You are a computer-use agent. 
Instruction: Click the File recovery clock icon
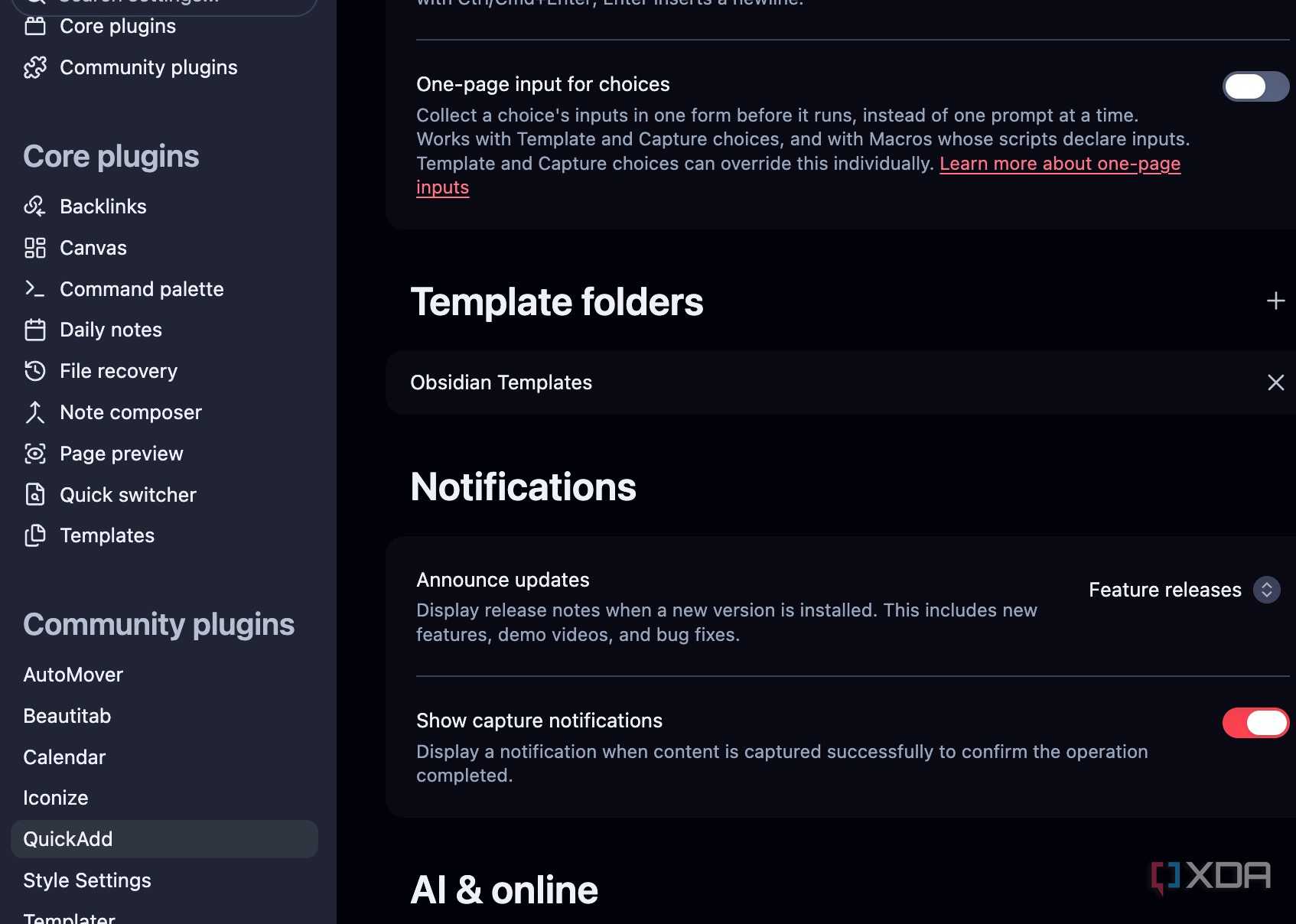tap(35, 371)
